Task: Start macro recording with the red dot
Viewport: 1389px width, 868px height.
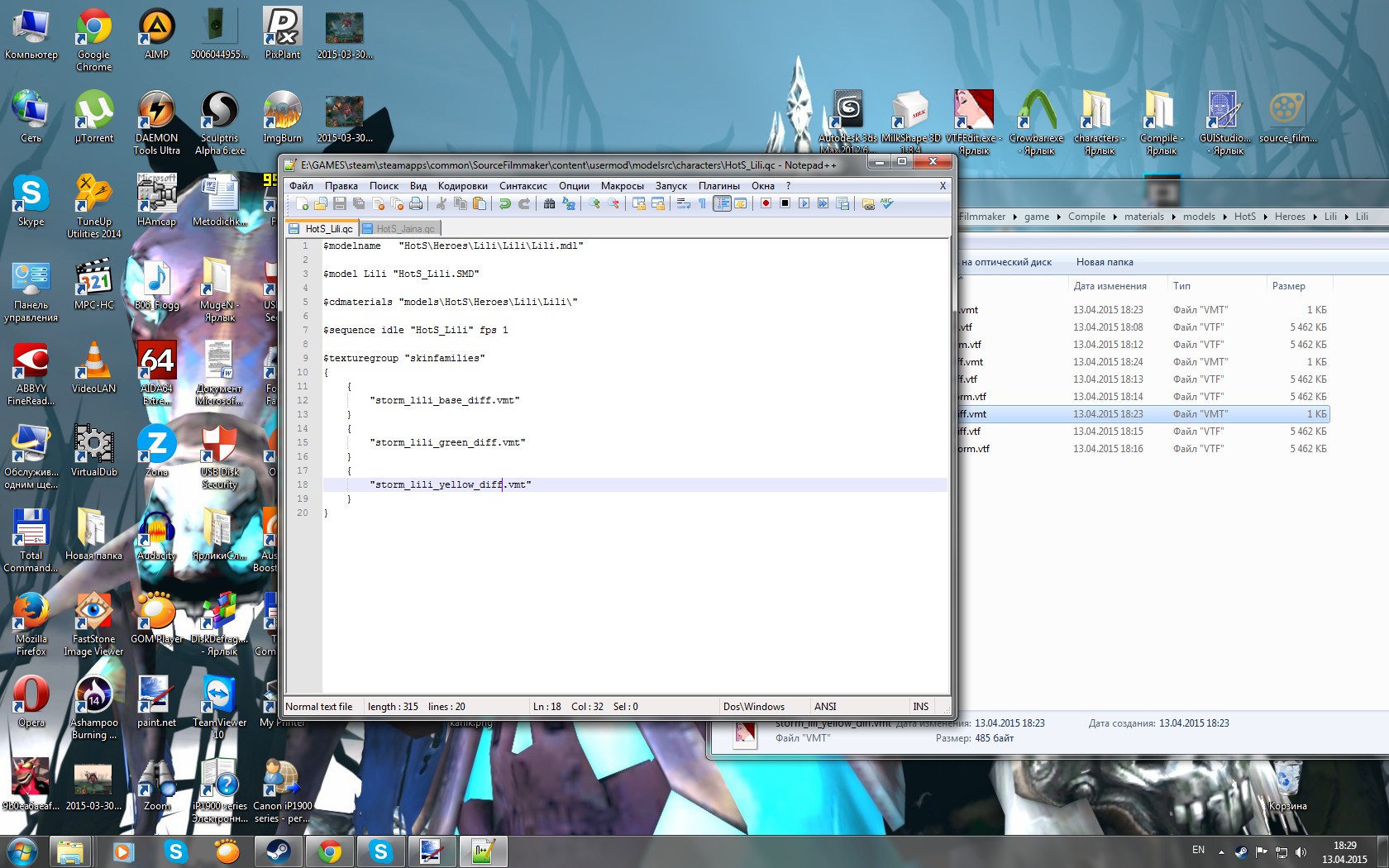Action: [766, 203]
